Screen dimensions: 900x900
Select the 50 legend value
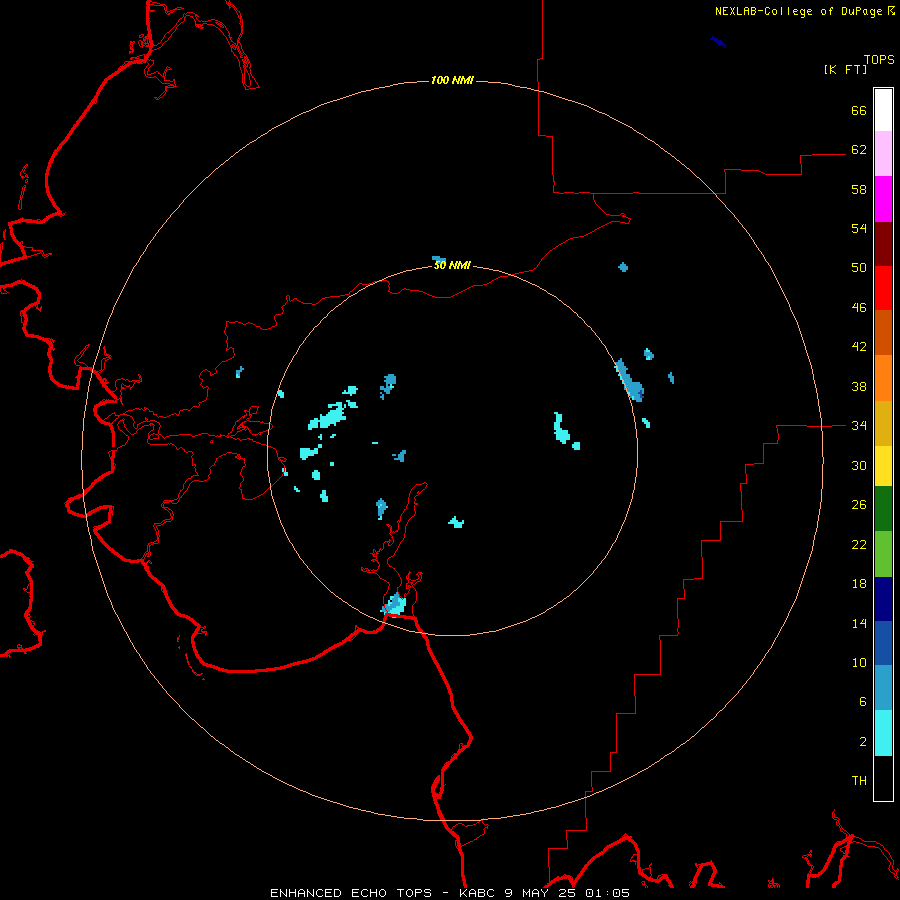point(859,267)
